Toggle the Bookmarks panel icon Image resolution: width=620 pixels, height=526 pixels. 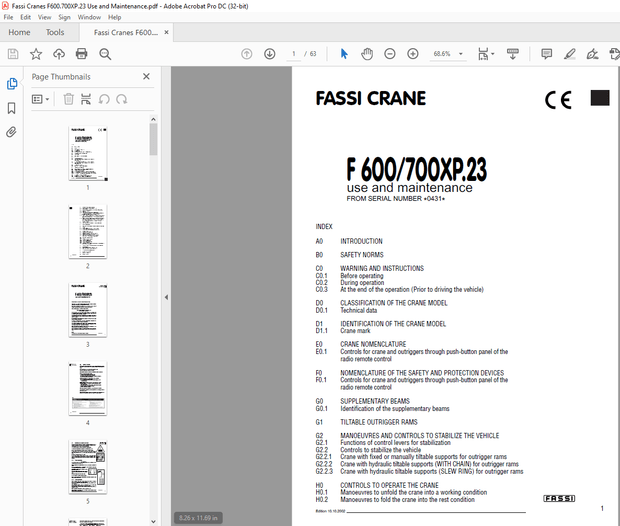[12, 108]
